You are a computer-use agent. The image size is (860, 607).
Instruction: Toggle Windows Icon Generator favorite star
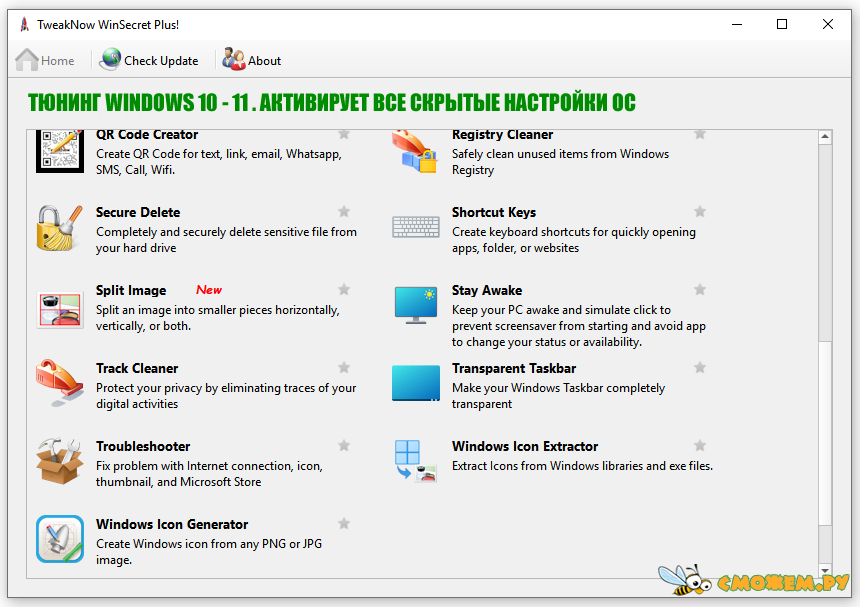(x=344, y=523)
